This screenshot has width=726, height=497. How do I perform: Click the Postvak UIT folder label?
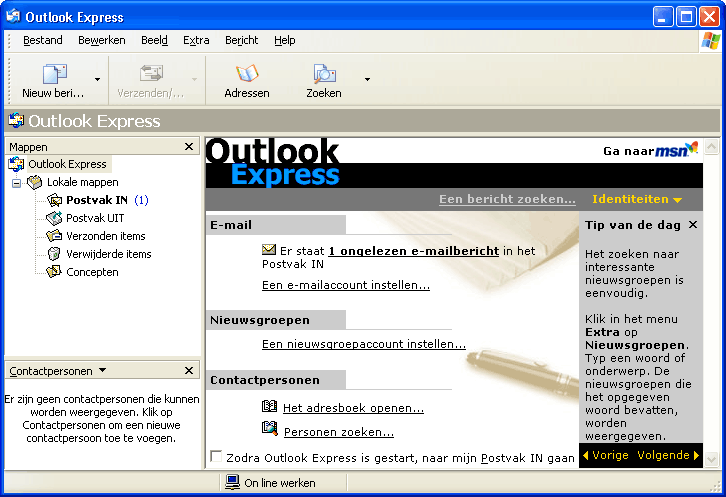[x=95, y=218]
